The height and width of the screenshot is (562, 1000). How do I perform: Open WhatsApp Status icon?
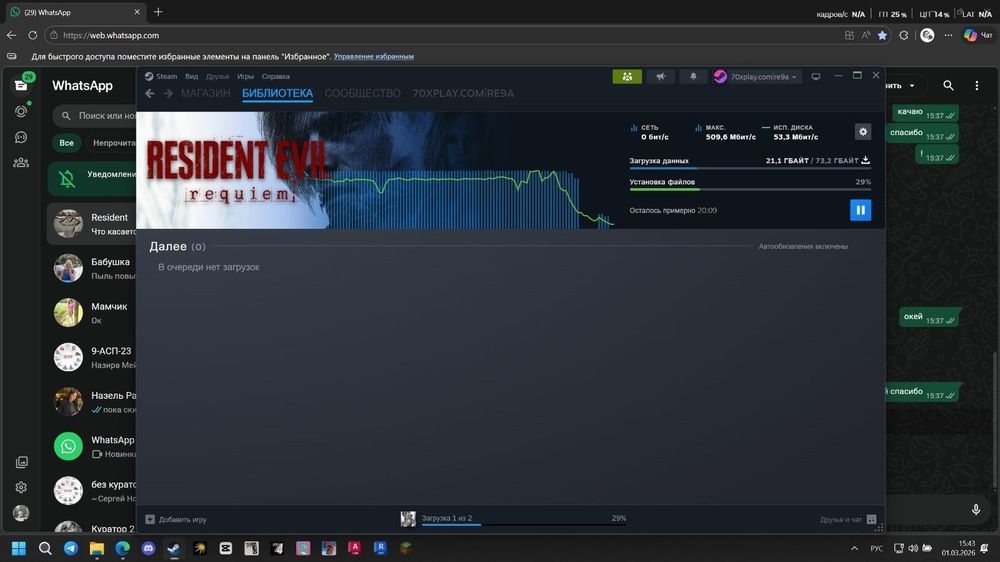point(21,111)
